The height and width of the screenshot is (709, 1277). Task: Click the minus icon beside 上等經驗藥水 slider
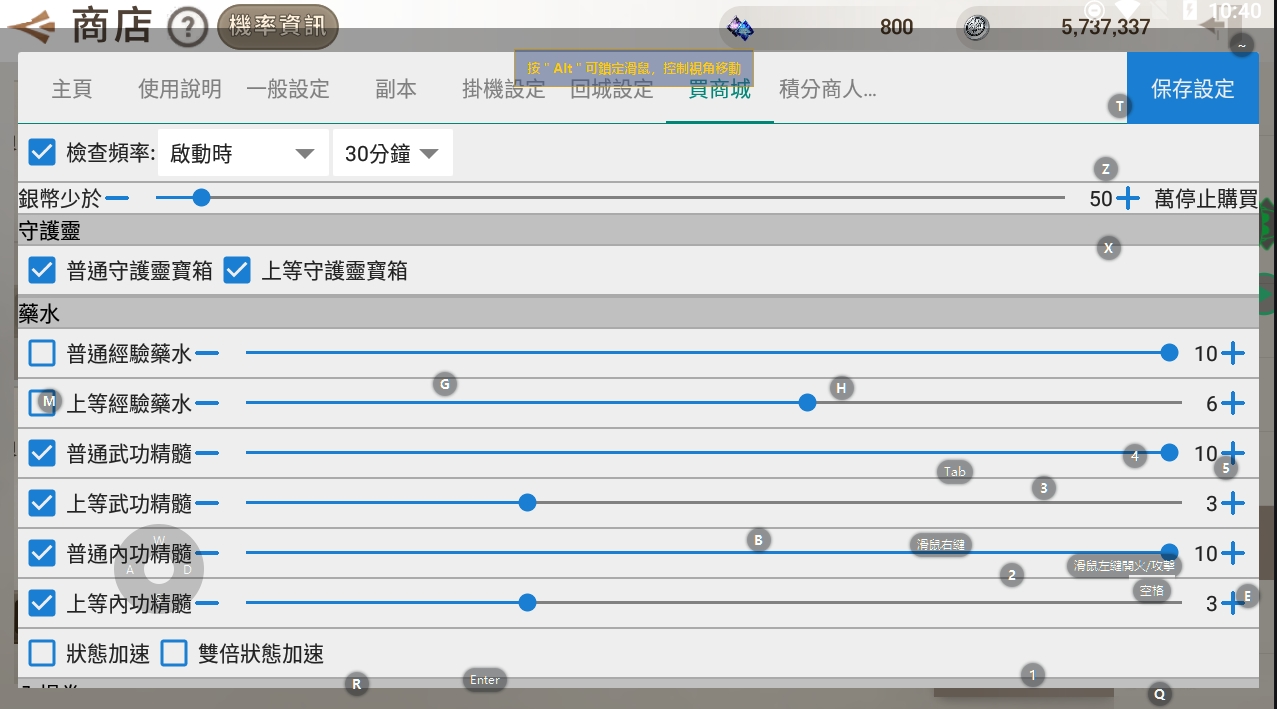tap(210, 402)
